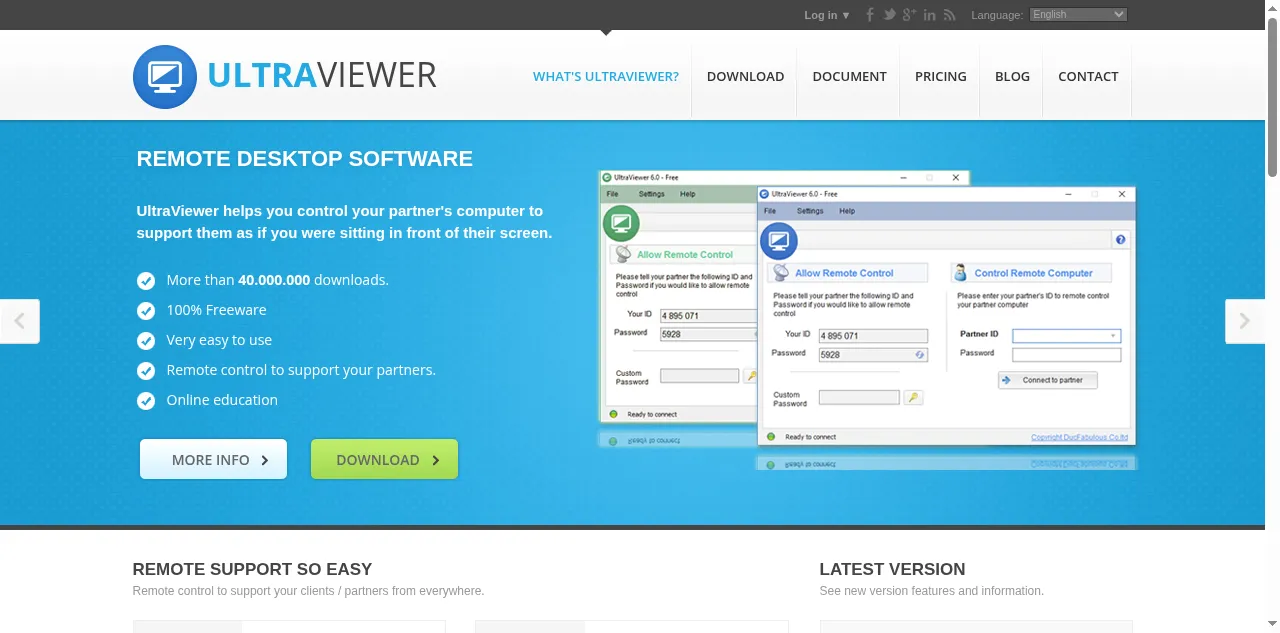1280x633 pixels.
Task: Click the Latest Version heading
Action: (x=892, y=569)
